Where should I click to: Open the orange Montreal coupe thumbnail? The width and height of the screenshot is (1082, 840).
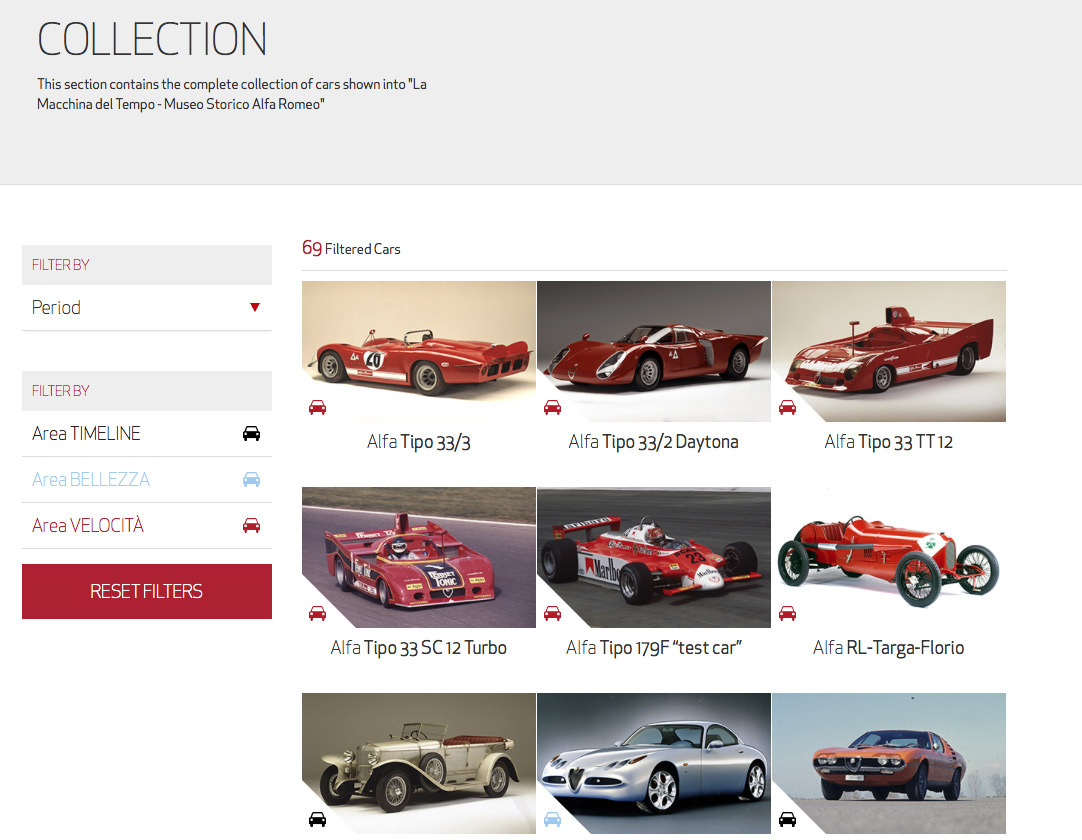point(888,762)
